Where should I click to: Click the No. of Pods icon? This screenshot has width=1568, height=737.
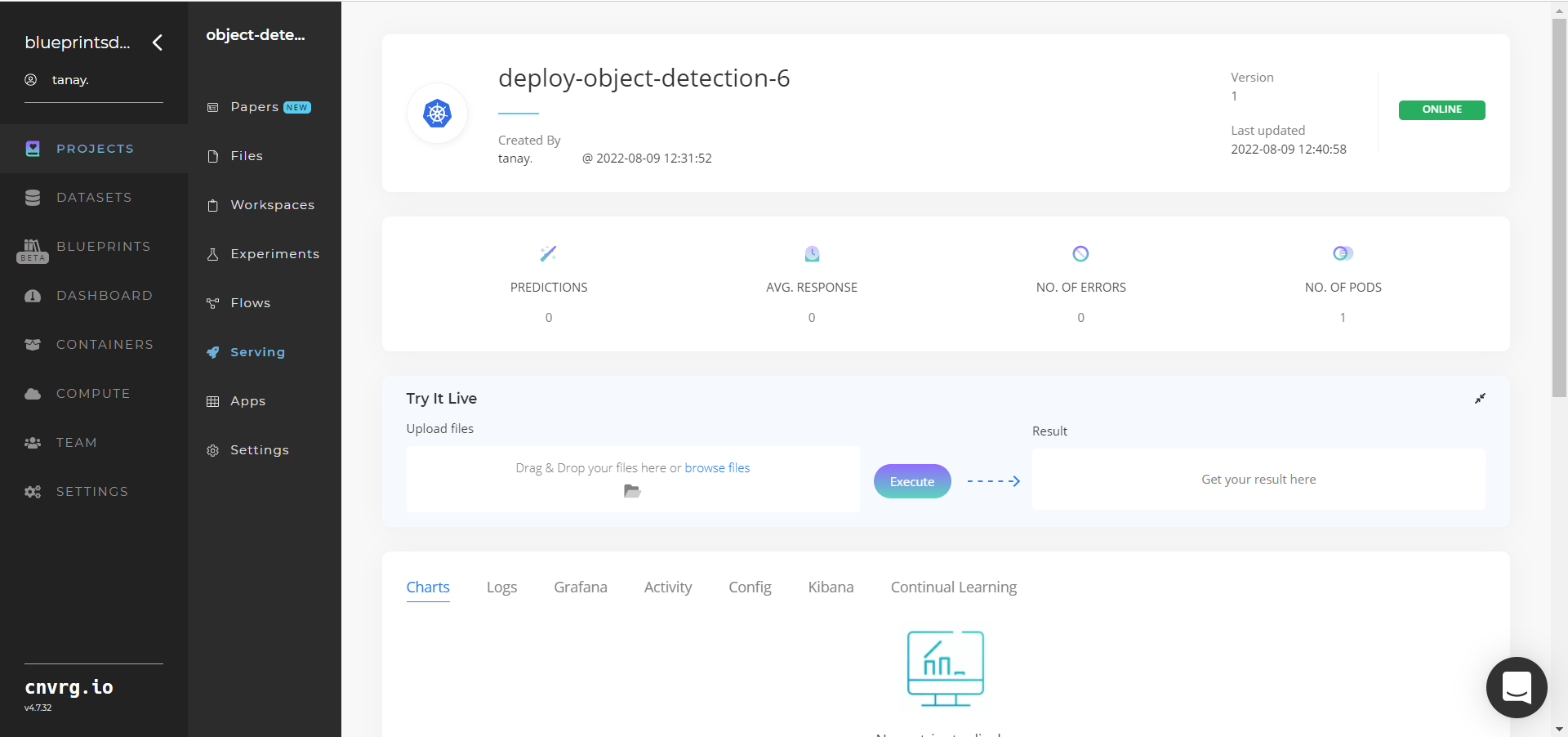point(1343,253)
